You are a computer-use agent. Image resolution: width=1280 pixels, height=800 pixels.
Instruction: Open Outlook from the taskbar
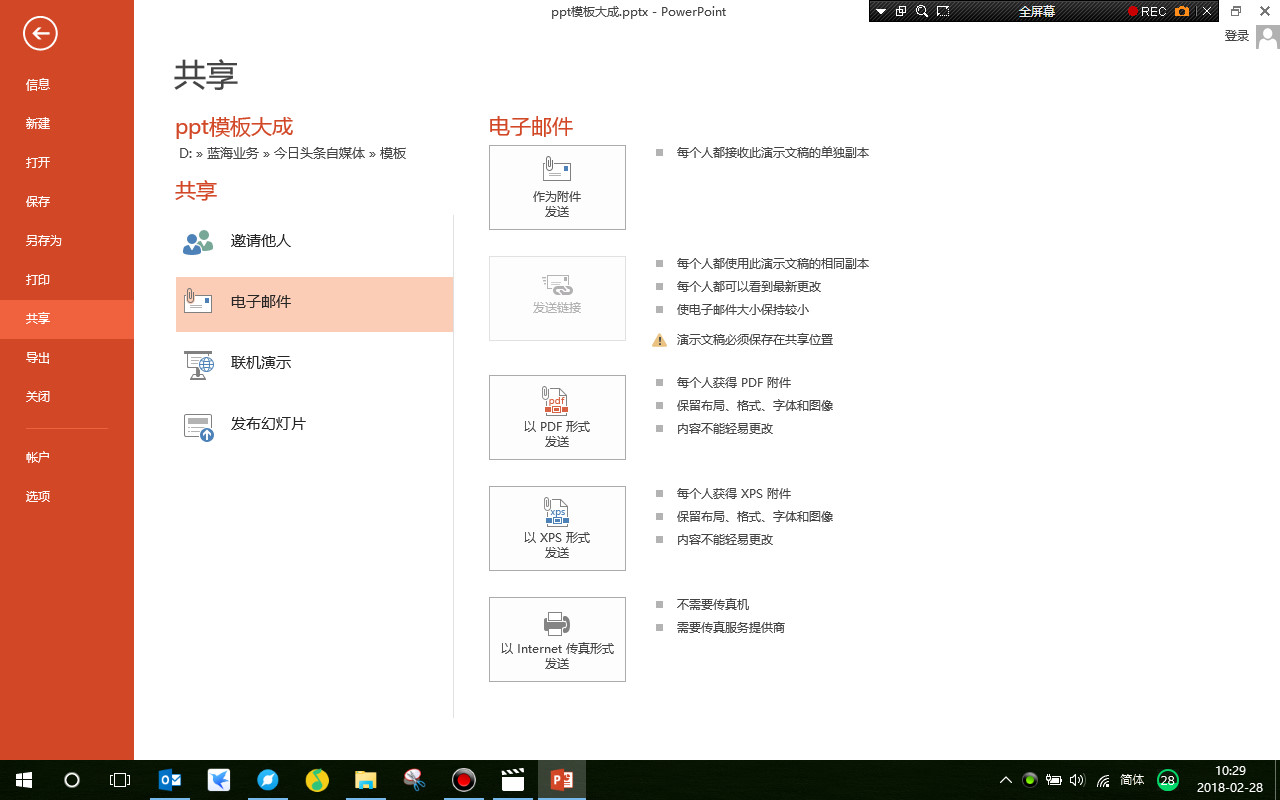click(x=170, y=779)
